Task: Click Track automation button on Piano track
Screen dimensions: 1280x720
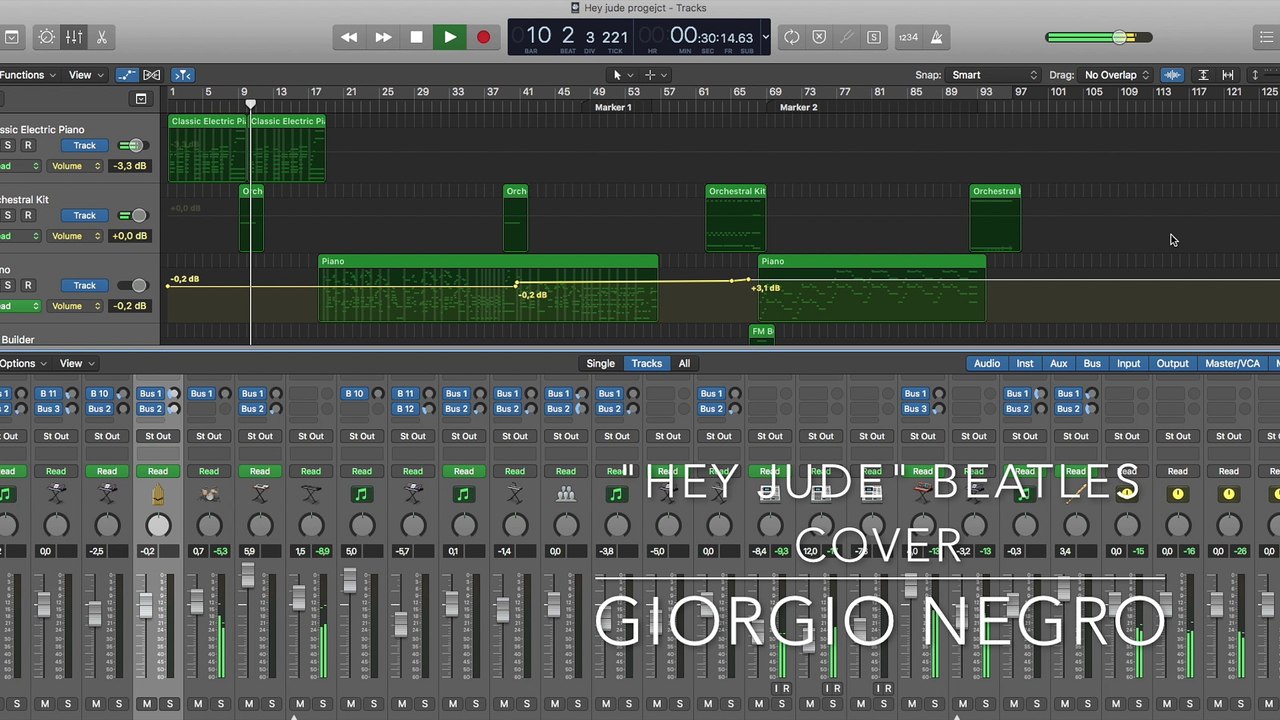Action: point(84,286)
